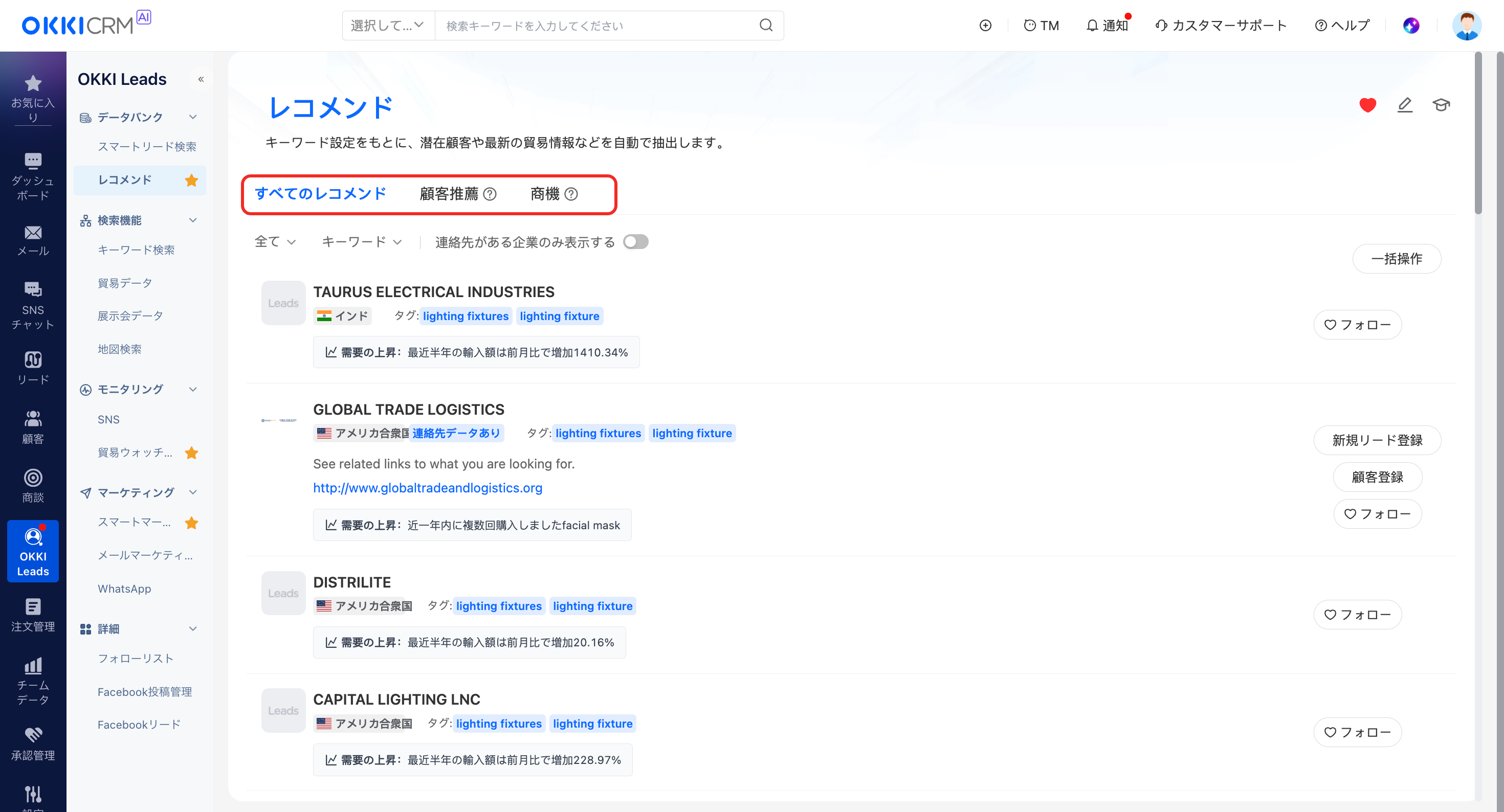Click the 一括操作 bulk action button

[1397, 259]
